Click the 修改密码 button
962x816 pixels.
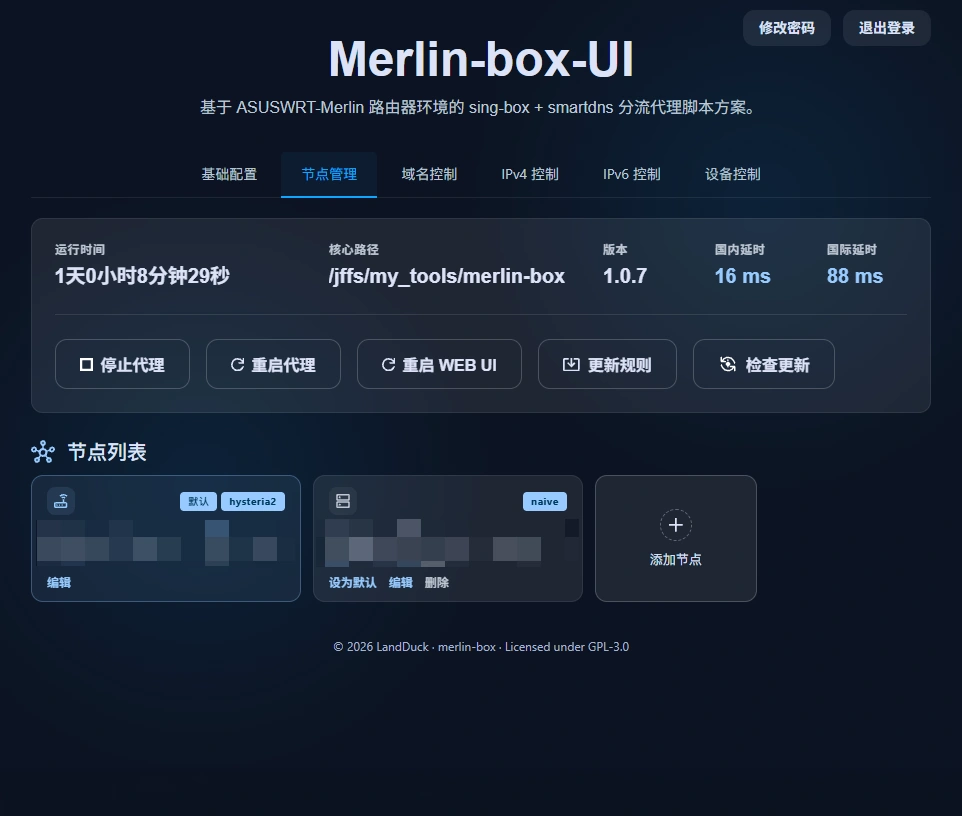pos(787,28)
